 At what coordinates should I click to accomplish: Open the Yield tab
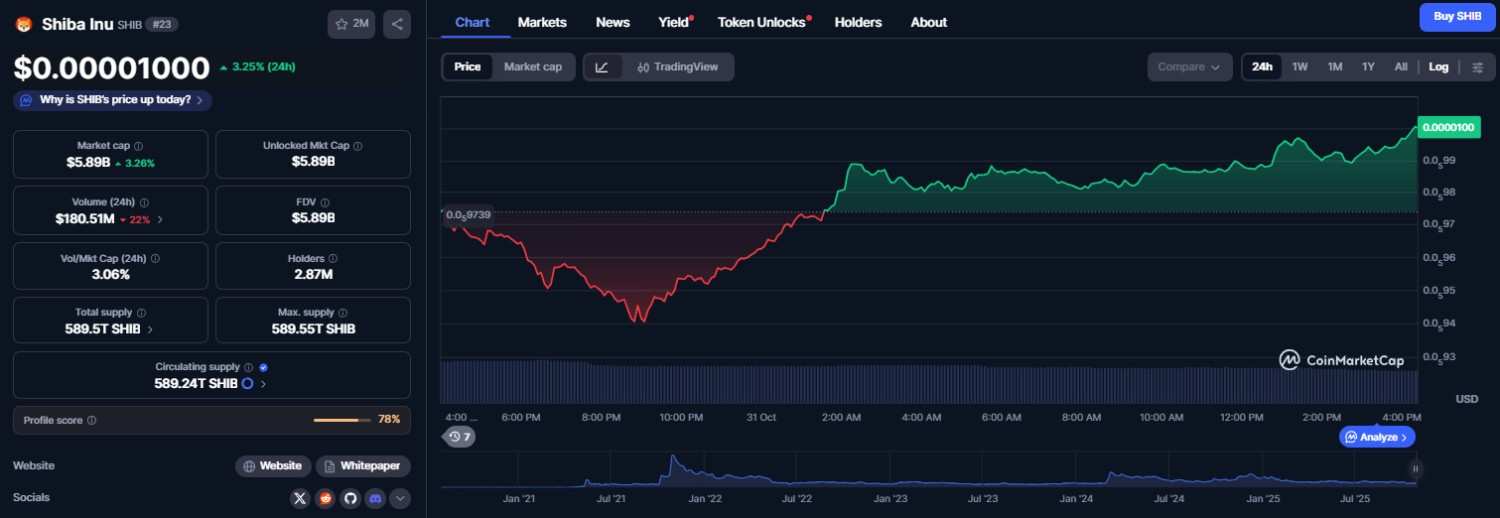(x=675, y=22)
